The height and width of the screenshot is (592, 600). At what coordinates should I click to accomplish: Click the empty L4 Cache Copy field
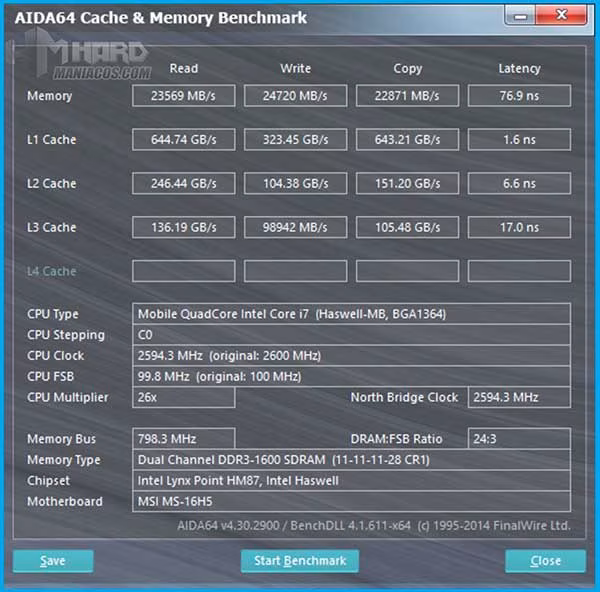click(x=408, y=271)
